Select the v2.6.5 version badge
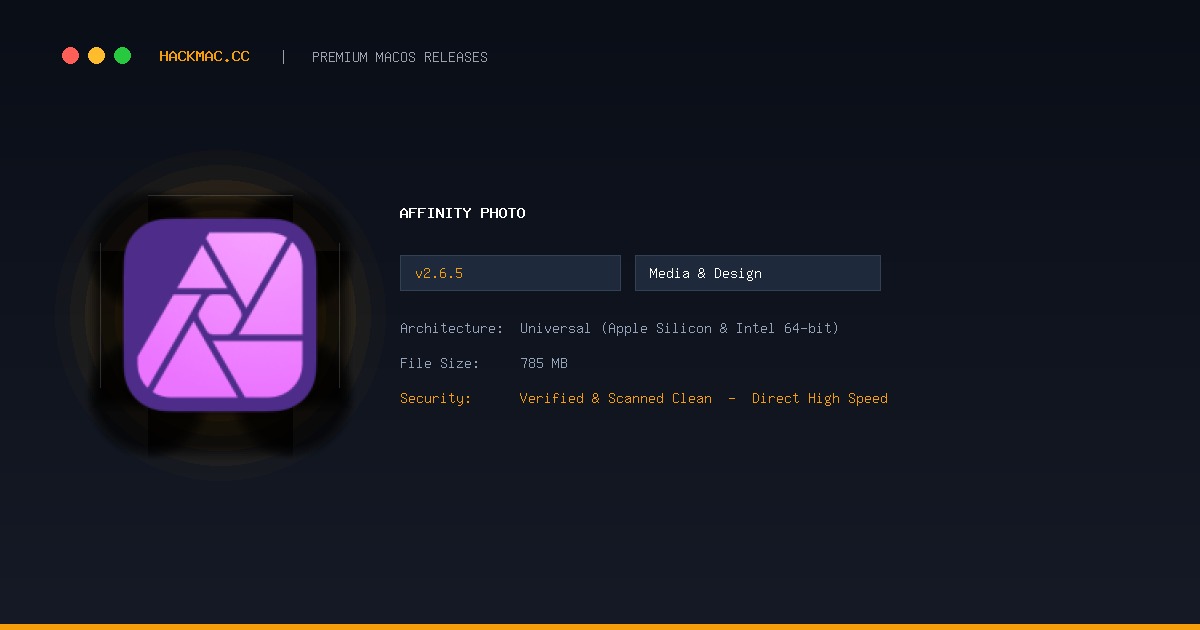1200x630 pixels. [x=510, y=273]
